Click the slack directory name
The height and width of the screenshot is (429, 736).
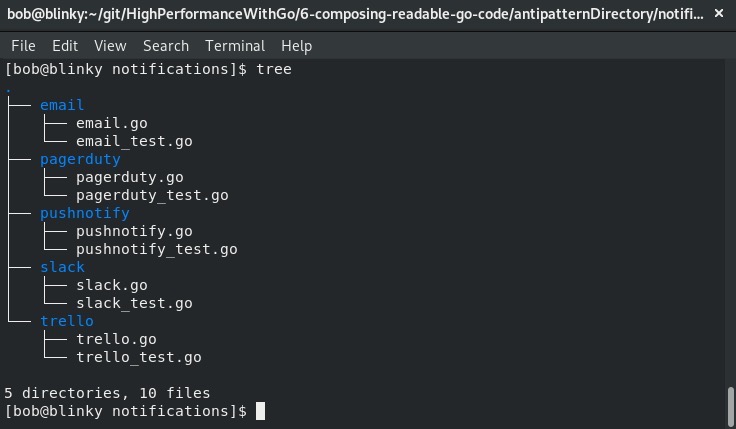(62, 267)
